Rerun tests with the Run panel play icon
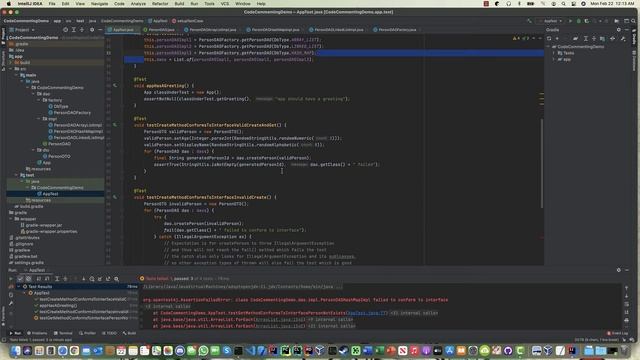This screenshot has height=360, width=640. pos(11,279)
